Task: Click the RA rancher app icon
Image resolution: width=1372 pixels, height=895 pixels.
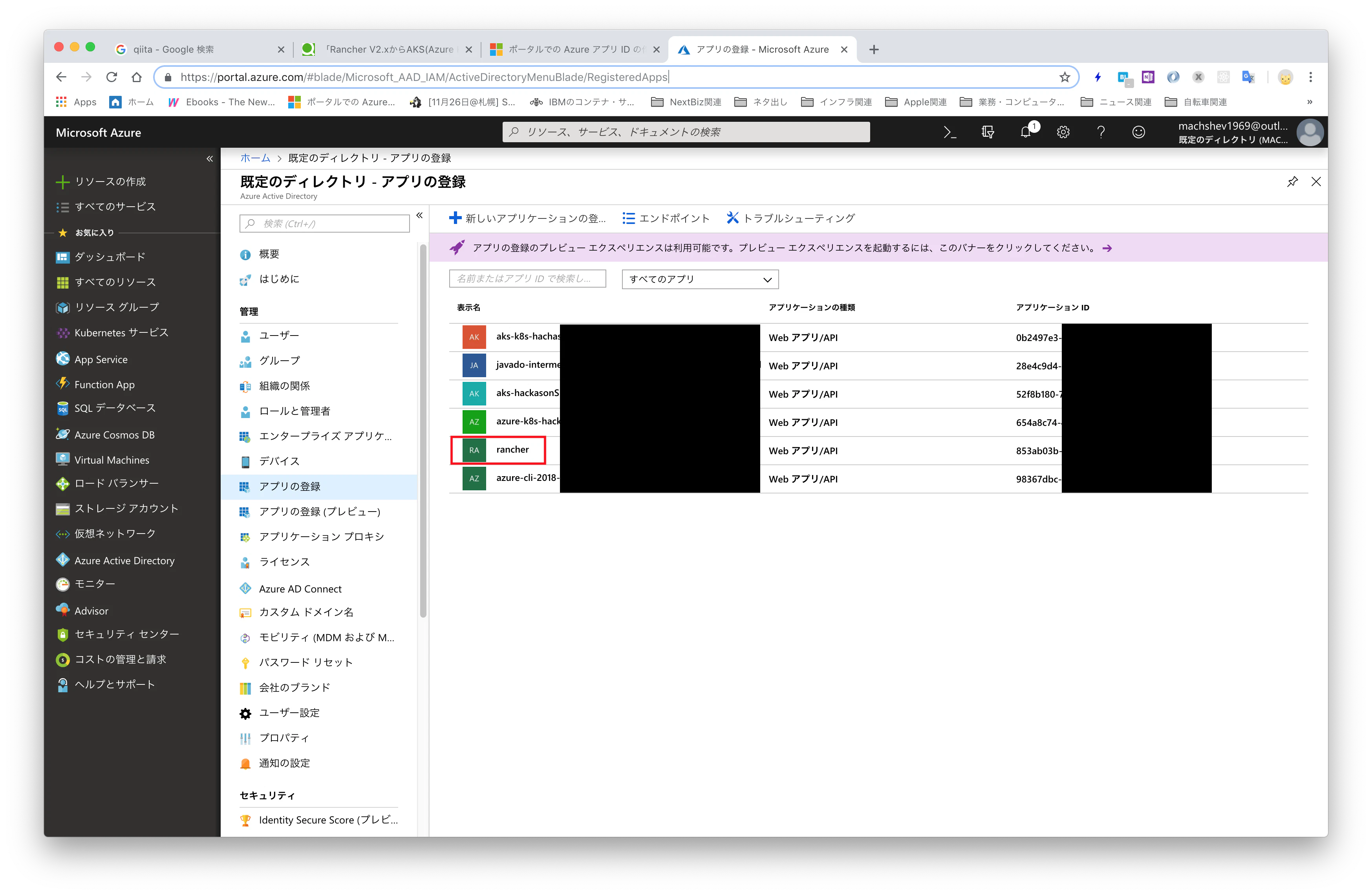Action: tap(474, 450)
